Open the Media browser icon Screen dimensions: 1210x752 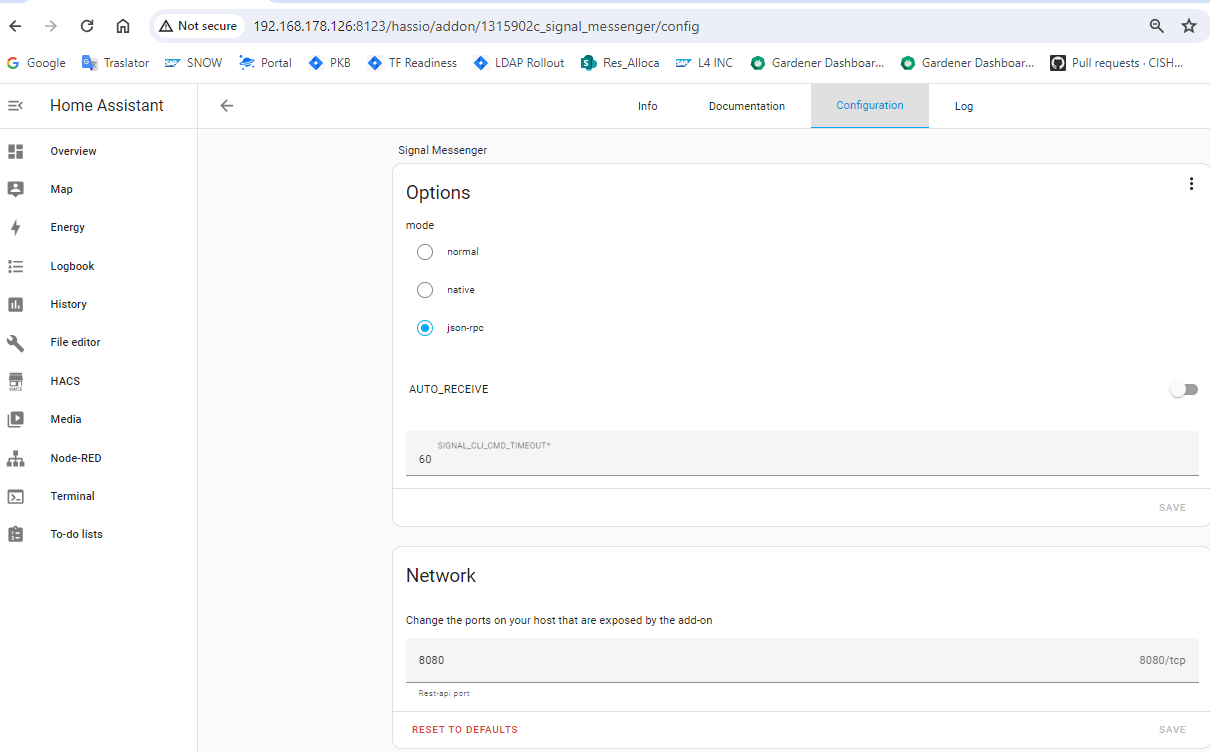[x=15, y=419]
